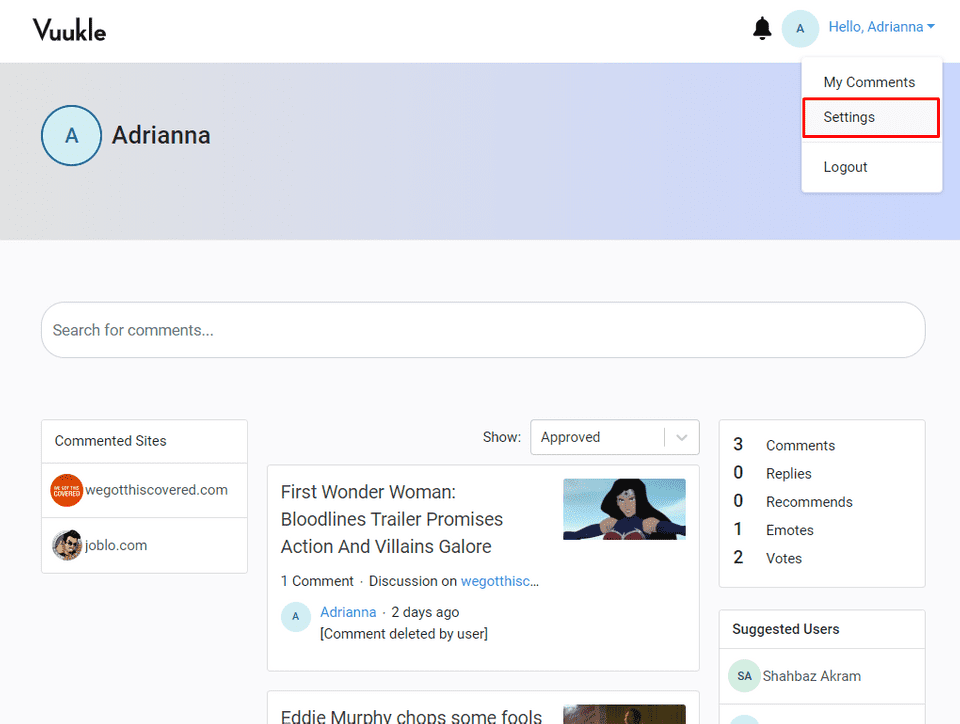
Task: Click the wegotthiscovered discussion link
Action: [x=499, y=580]
